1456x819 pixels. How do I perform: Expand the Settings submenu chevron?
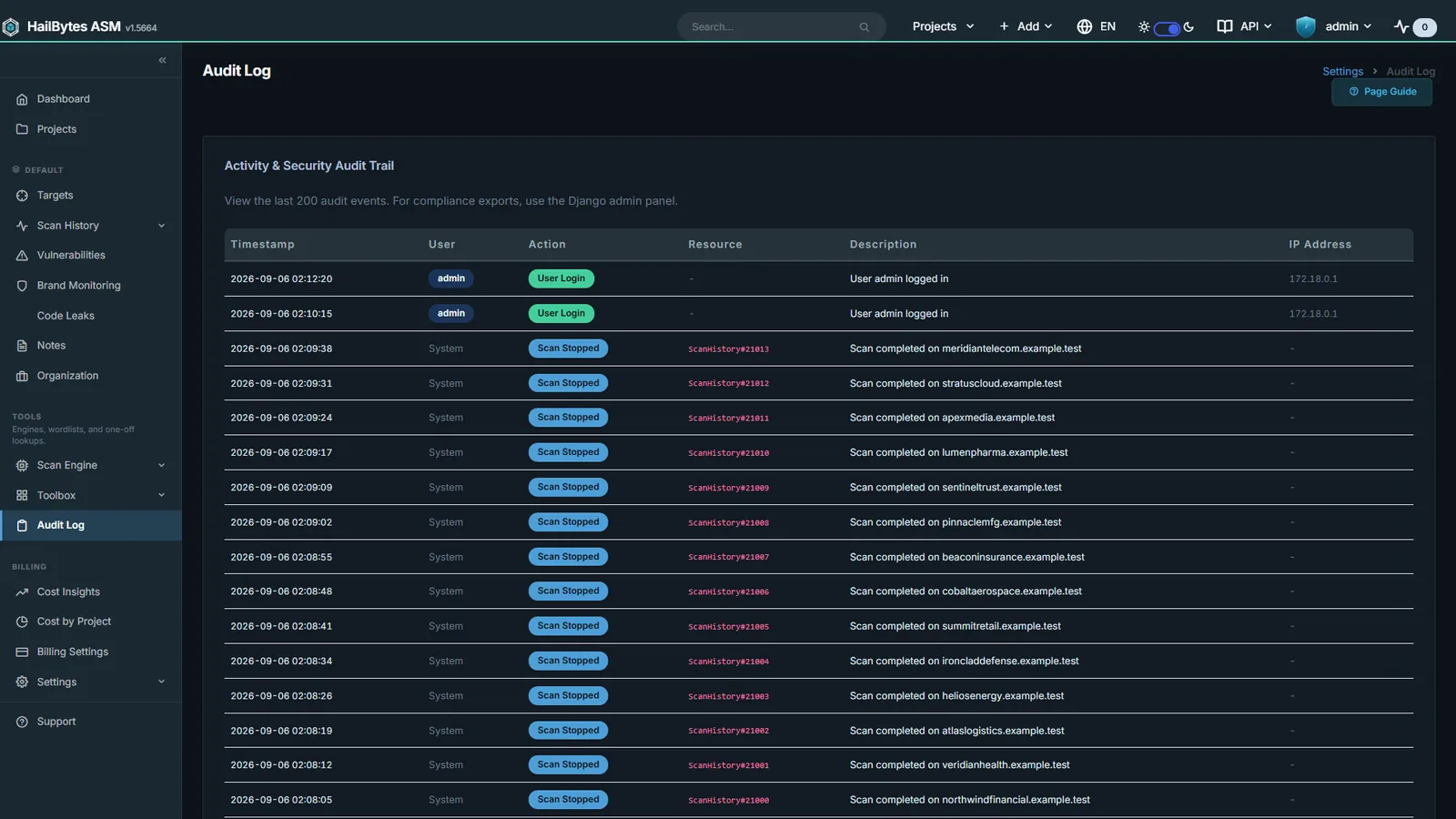[161, 682]
